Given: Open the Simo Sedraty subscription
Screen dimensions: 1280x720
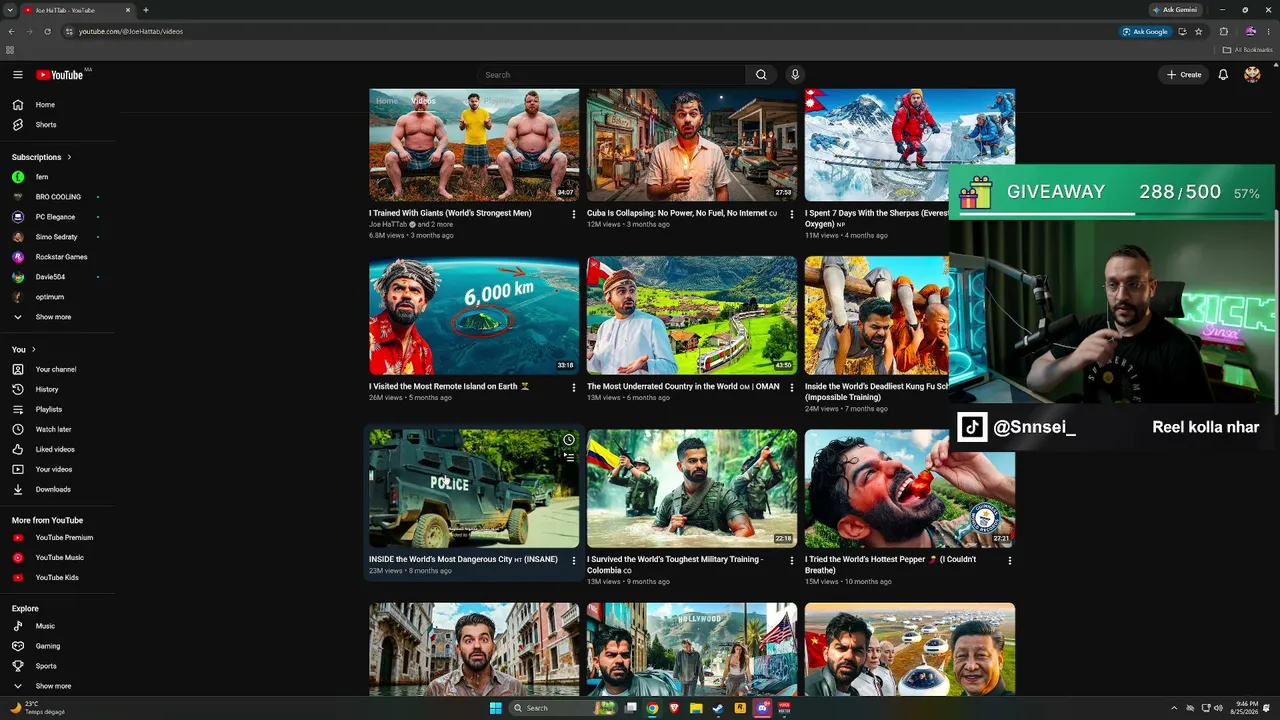Looking at the screenshot, I should point(58,237).
